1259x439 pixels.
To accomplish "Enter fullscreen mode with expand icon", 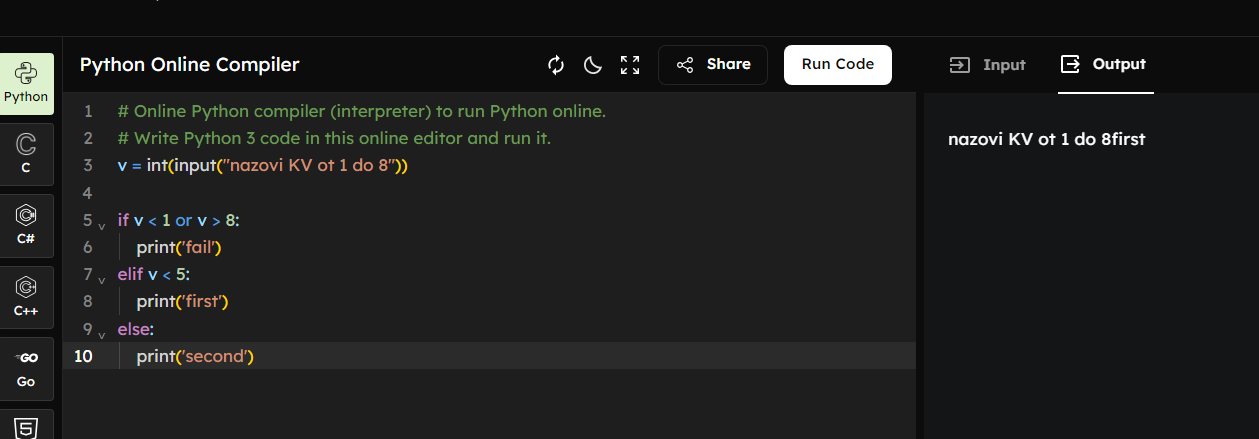I will [630, 65].
